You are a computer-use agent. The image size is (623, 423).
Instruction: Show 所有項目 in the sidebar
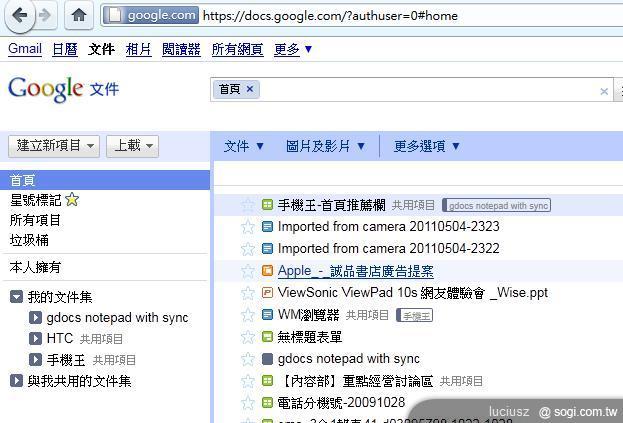point(35,220)
